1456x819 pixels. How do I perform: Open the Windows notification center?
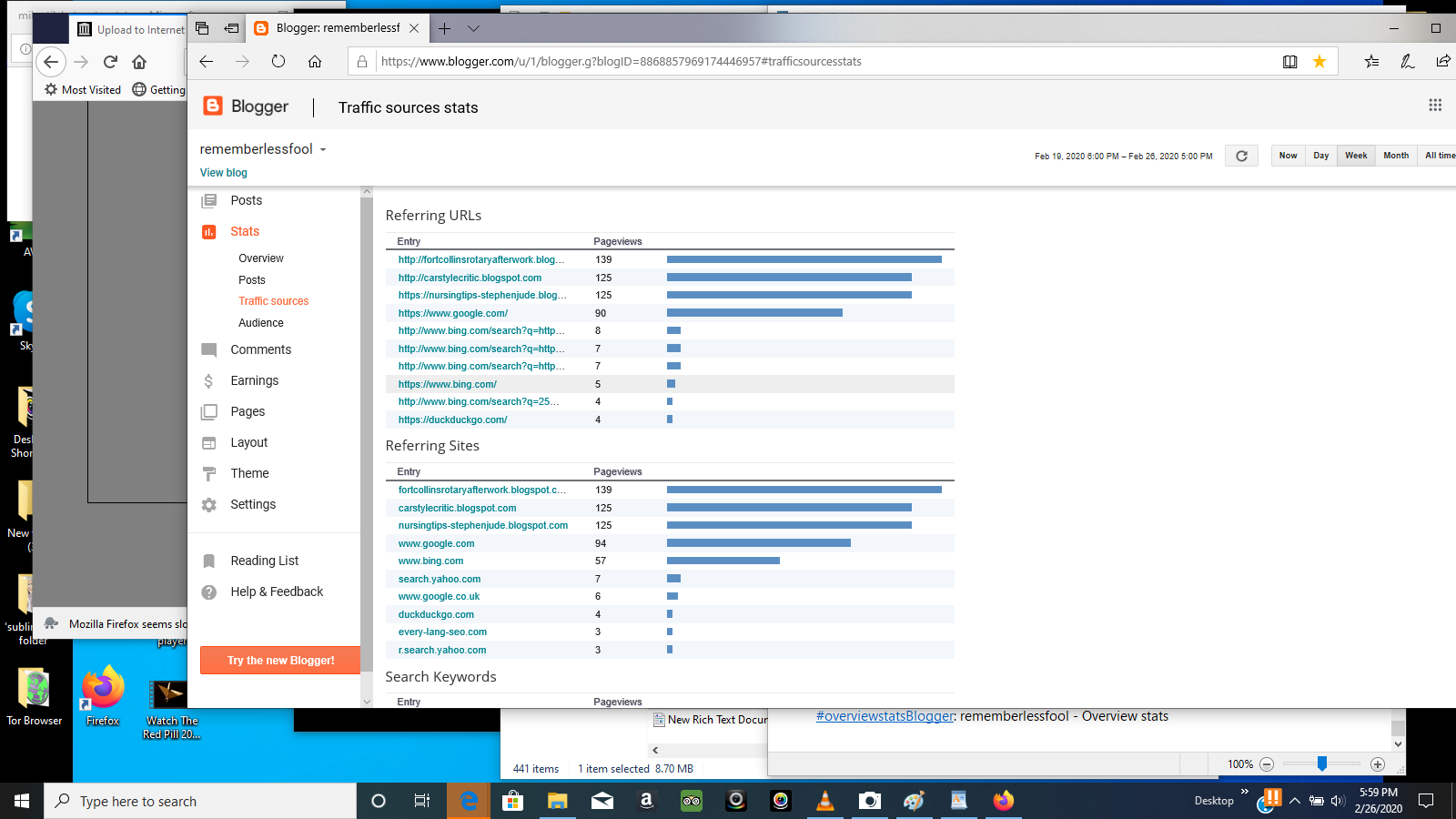point(1426,801)
